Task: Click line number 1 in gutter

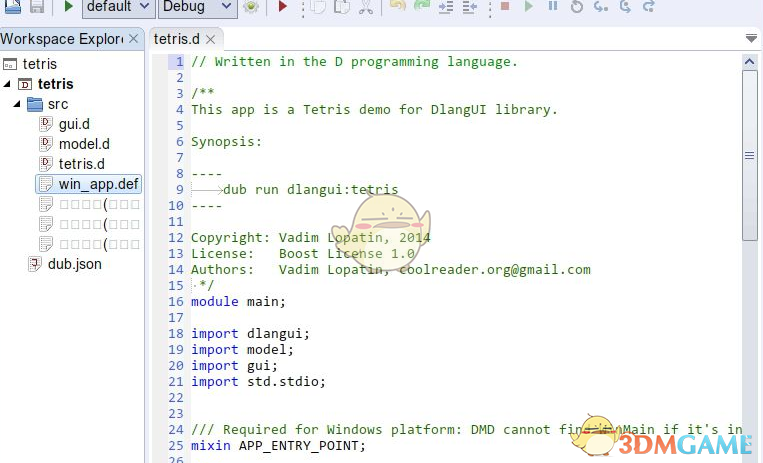Action: click(180, 62)
